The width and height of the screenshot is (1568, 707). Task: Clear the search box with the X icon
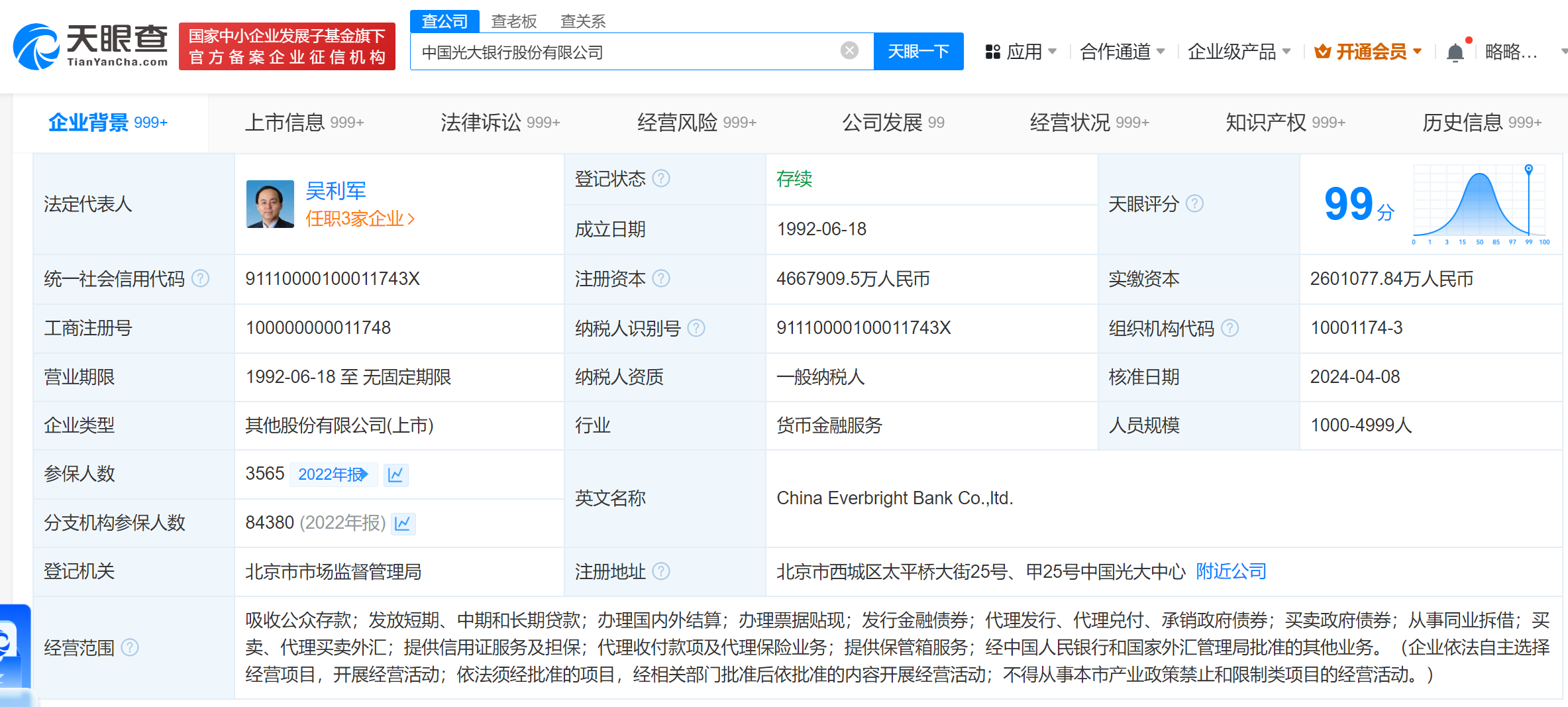tap(849, 51)
